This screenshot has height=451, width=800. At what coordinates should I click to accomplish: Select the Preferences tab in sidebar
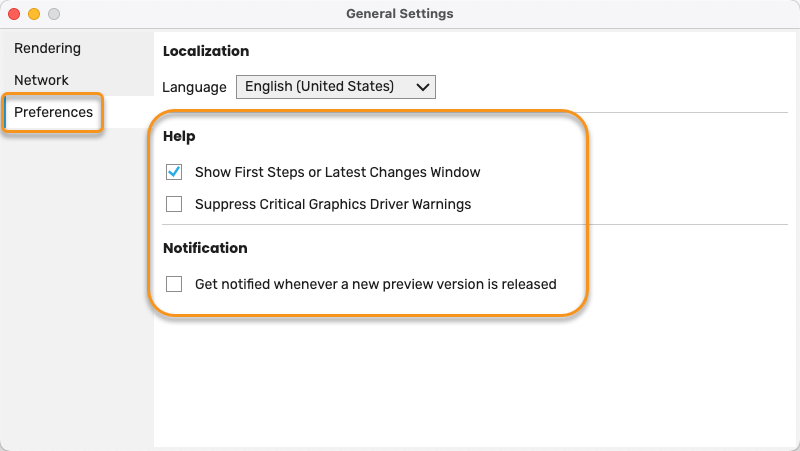pyautogui.click(x=54, y=112)
